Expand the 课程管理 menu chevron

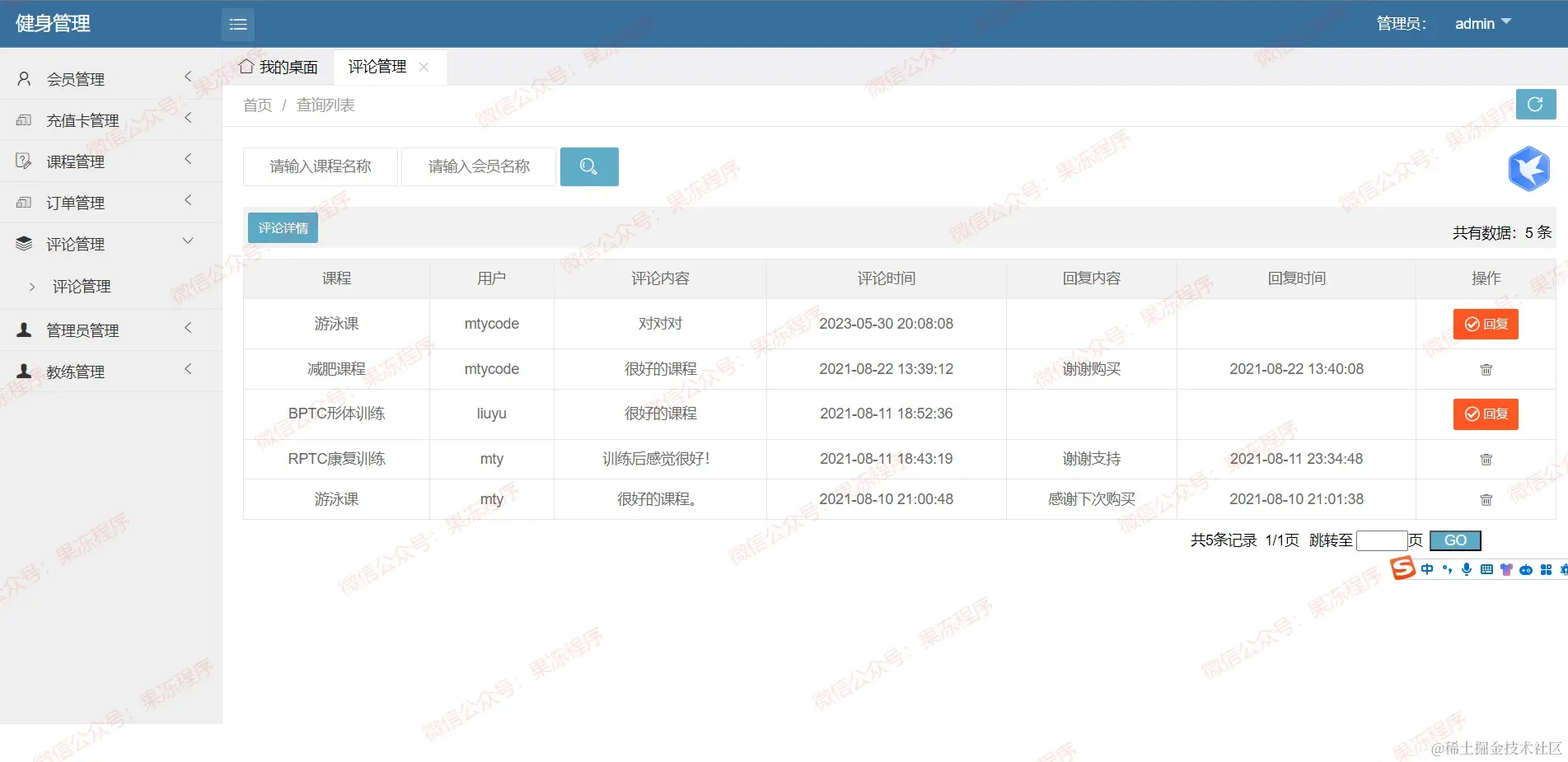click(x=188, y=159)
